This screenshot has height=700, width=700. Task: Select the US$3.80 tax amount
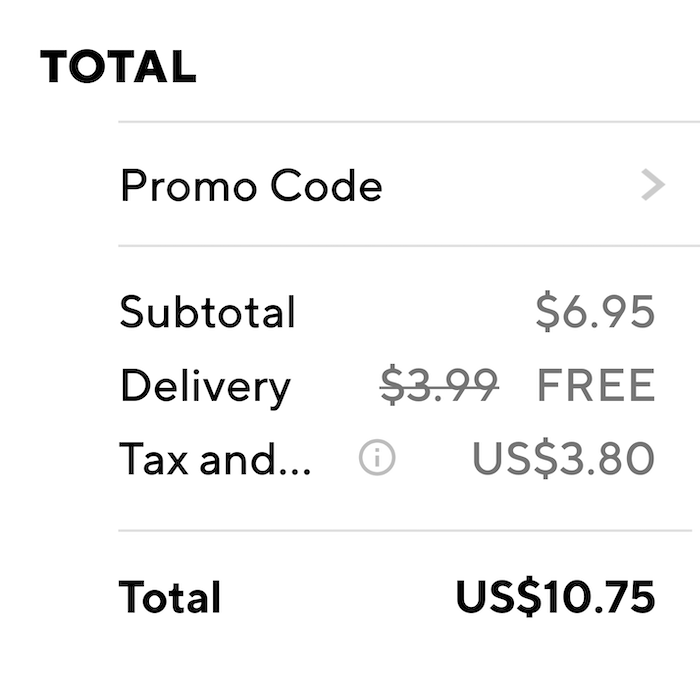tap(563, 458)
